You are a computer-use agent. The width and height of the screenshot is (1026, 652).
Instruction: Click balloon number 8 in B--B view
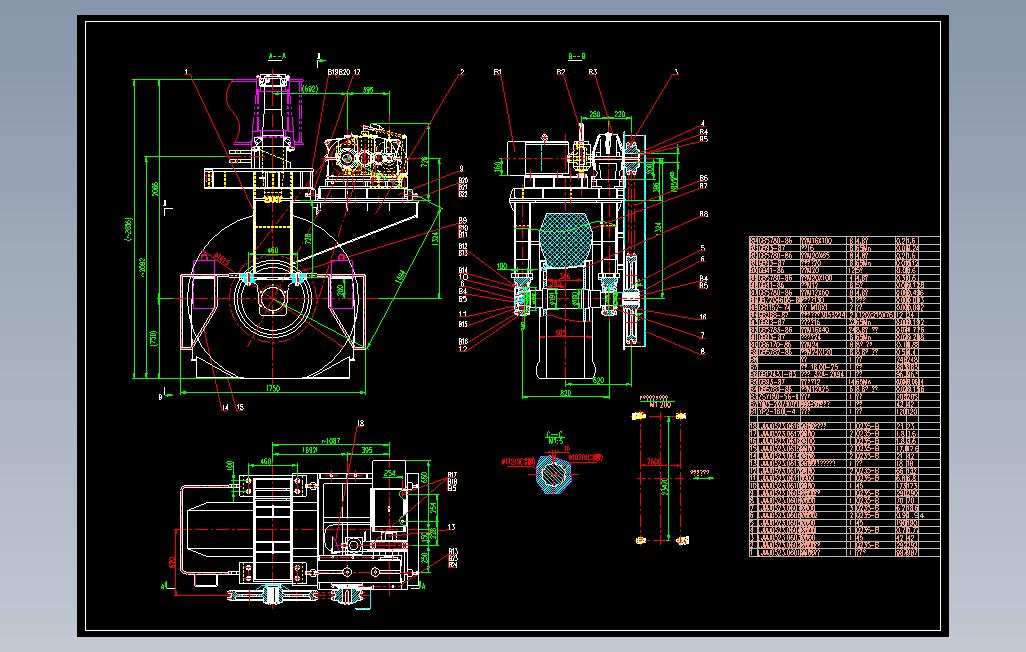coord(703,352)
